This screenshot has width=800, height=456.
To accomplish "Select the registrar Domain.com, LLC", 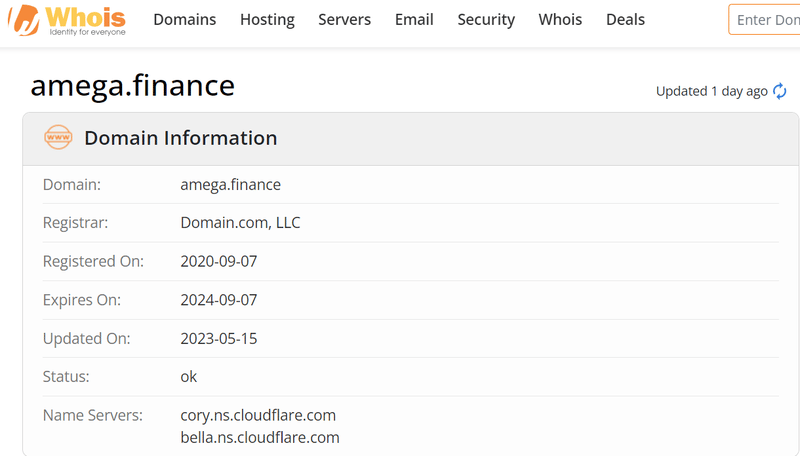I will point(240,223).
